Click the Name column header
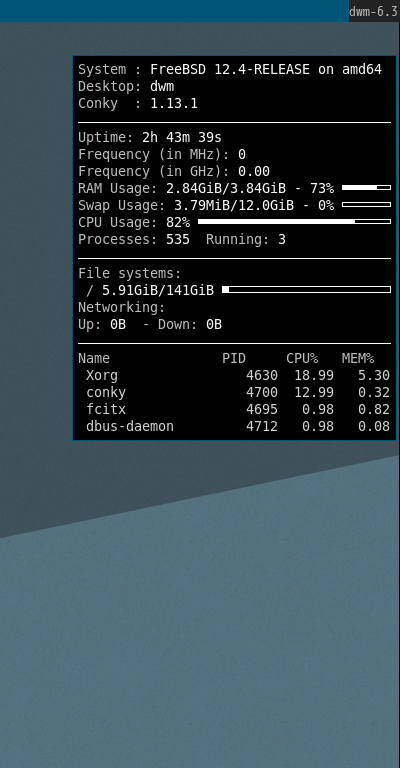The height and width of the screenshot is (768, 400). click(94, 359)
